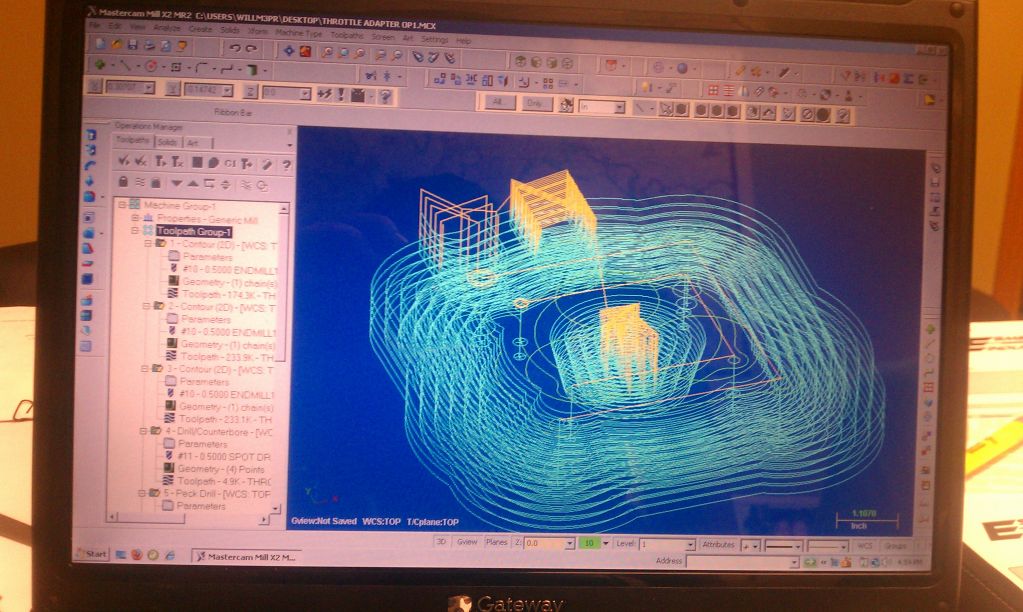Click the Verify selected operations icon
The image size is (1023, 612).
coord(213,162)
